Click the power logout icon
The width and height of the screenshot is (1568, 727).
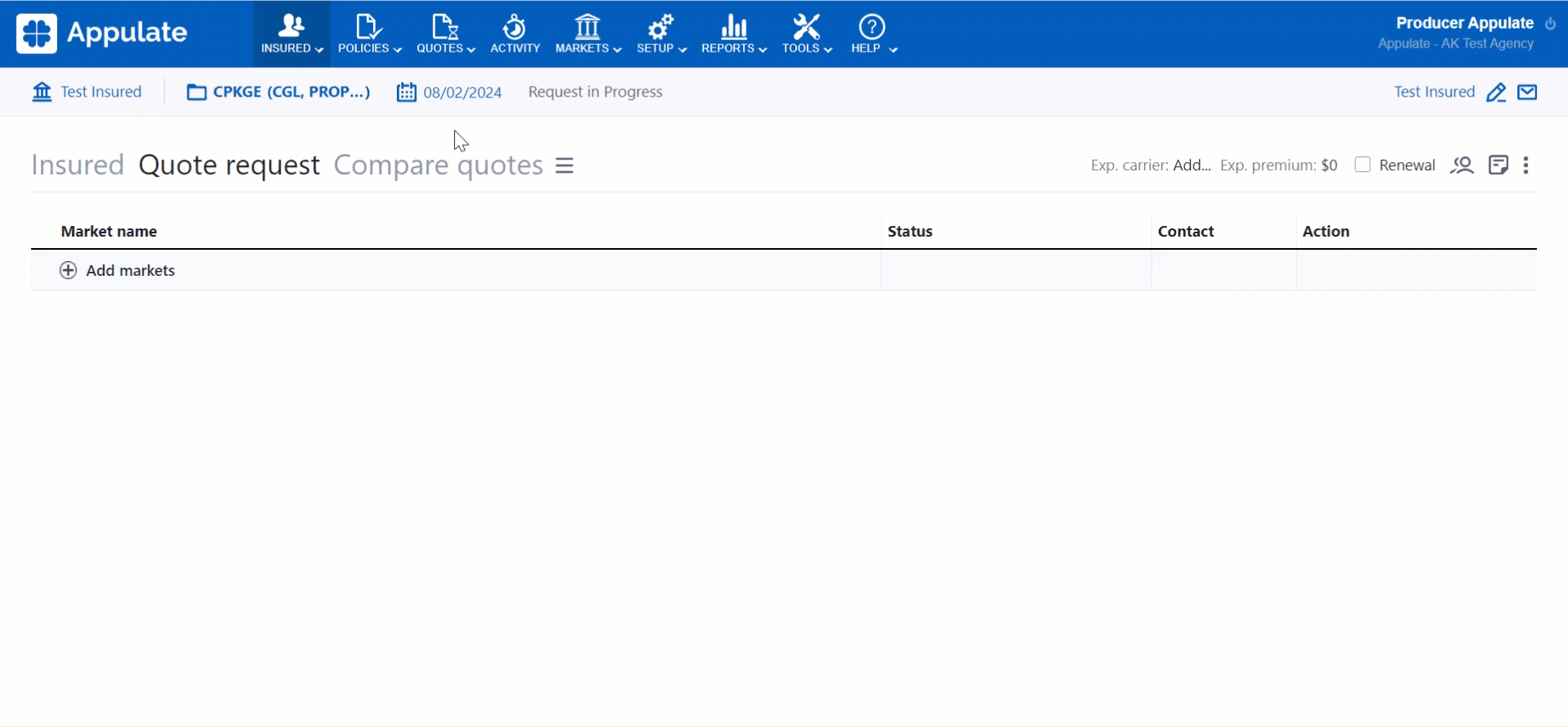tap(1550, 24)
